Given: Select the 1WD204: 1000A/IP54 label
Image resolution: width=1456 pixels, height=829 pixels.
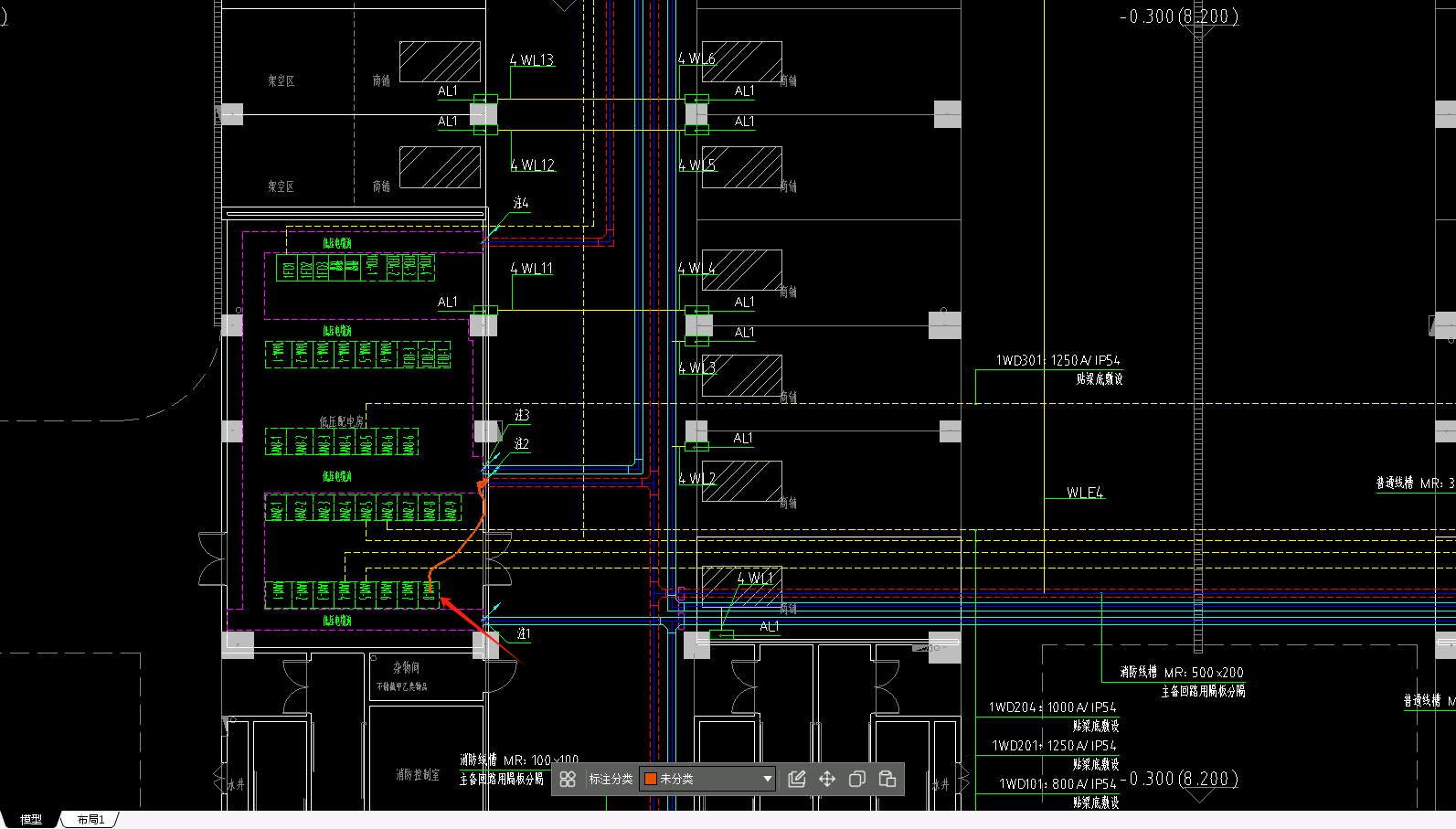Looking at the screenshot, I should 1052,707.
